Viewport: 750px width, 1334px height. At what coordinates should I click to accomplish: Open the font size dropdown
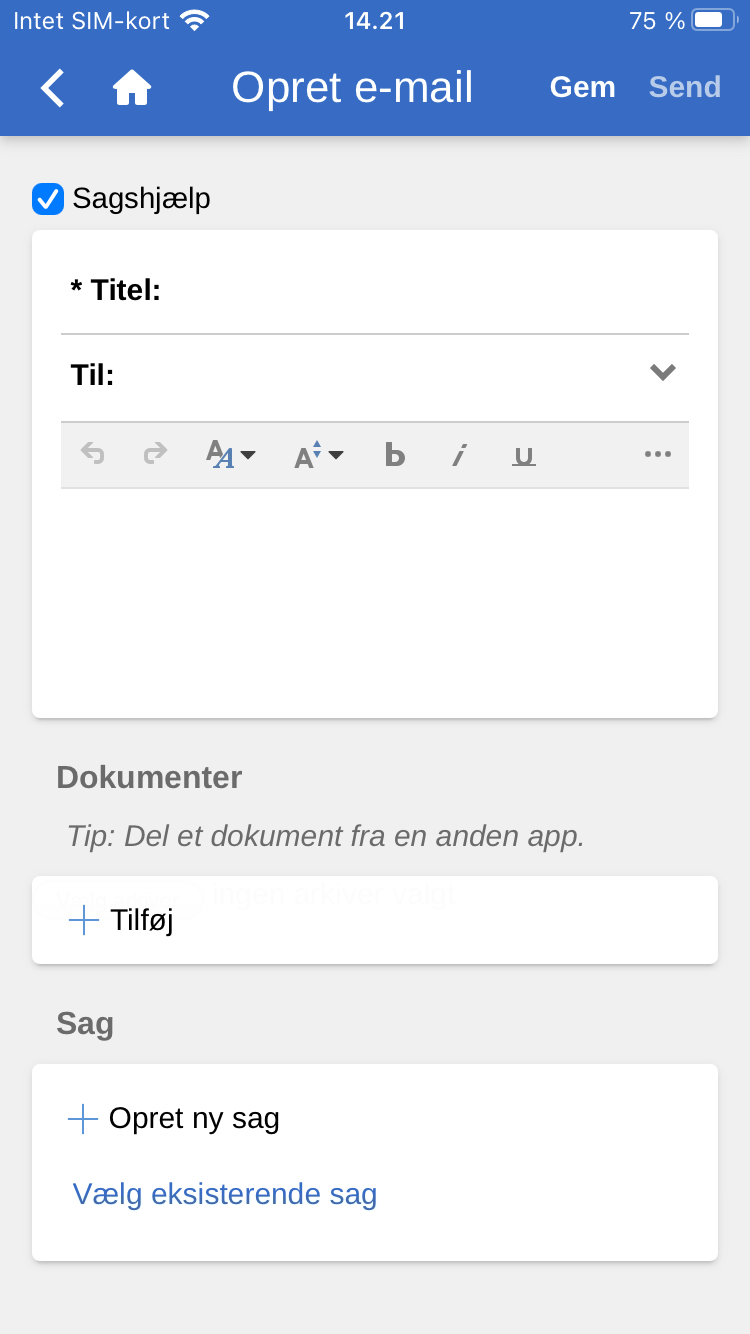(318, 455)
